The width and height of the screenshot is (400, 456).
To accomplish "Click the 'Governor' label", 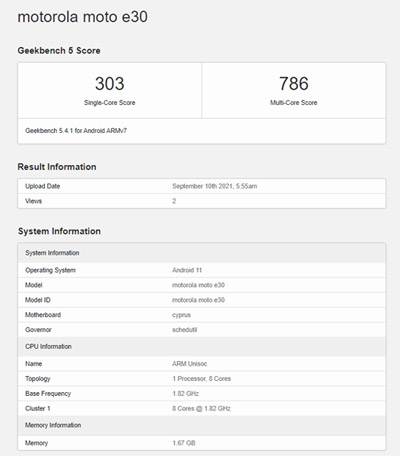I will click(x=38, y=330).
